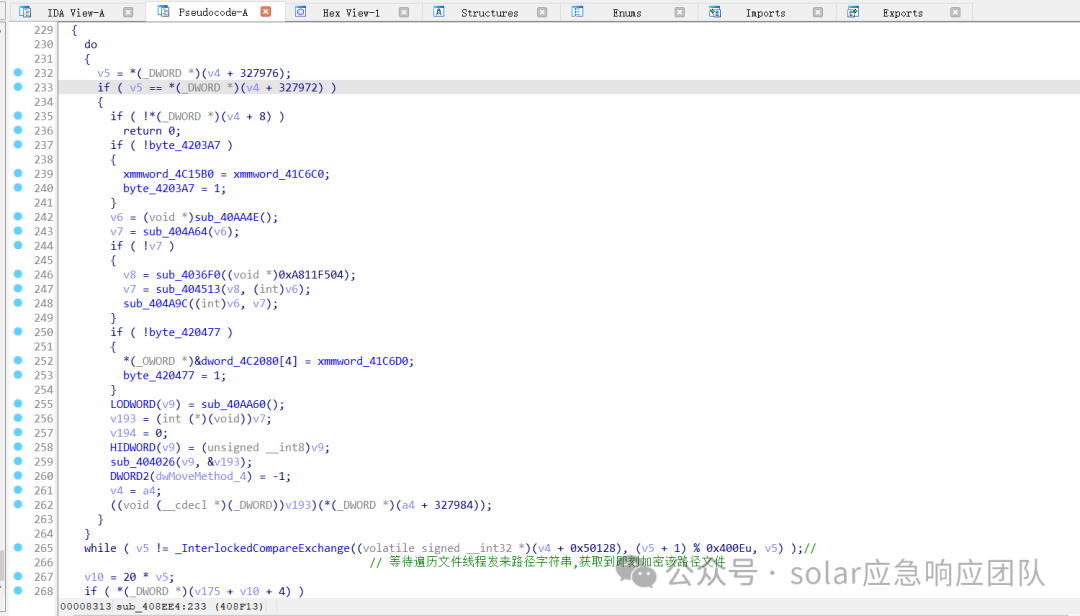Click the Exports tab icon
1080x616 pixels.
[x=853, y=12]
